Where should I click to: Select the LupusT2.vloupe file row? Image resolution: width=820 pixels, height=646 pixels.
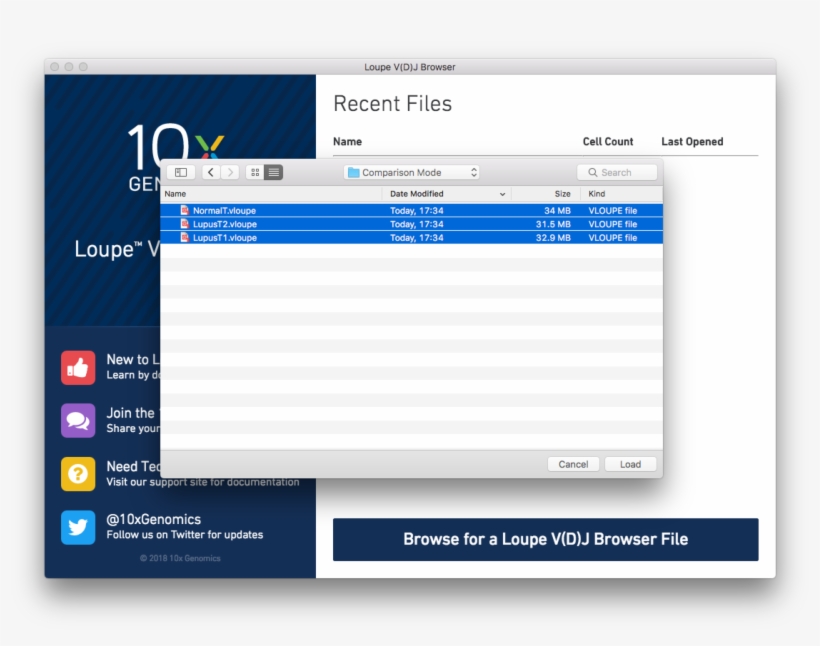(x=300, y=224)
